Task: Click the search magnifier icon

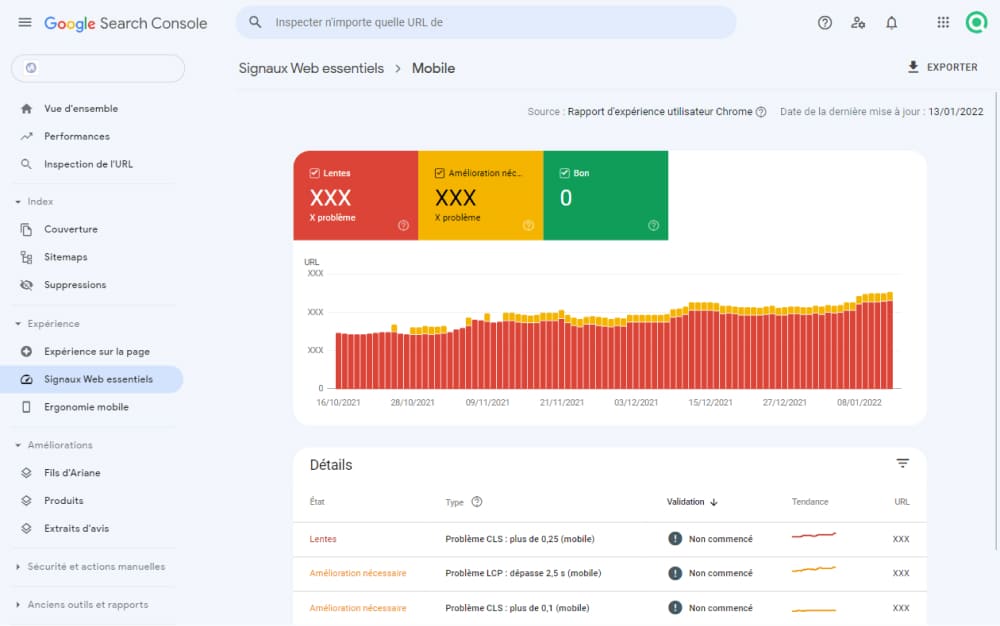Action: coord(255,22)
